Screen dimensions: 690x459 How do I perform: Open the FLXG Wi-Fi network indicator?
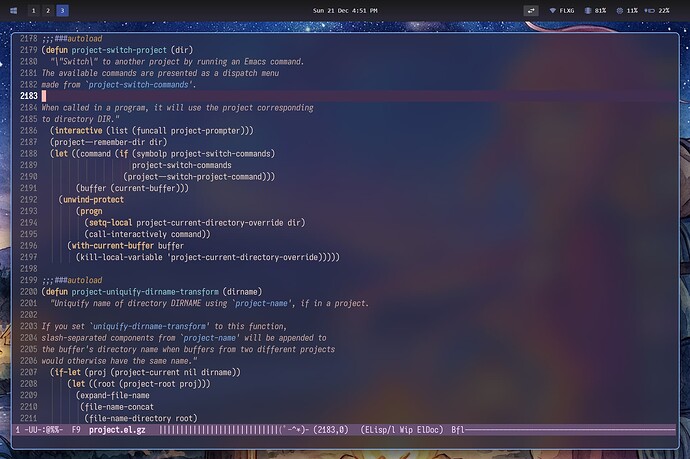(x=566, y=10)
